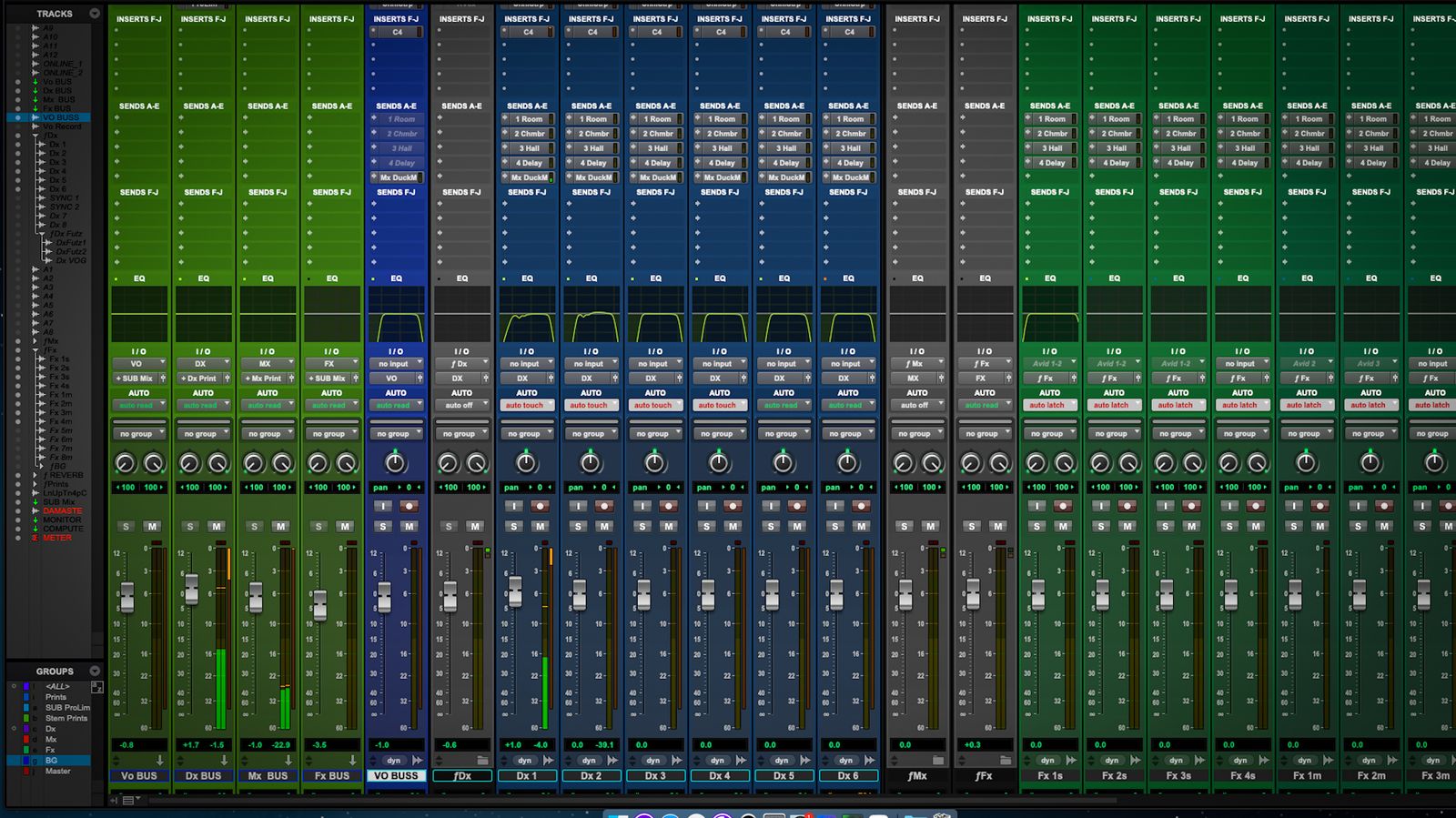This screenshot has height=818, width=1456.
Task: Mute the Dx BUS channel
Action: 217,527
